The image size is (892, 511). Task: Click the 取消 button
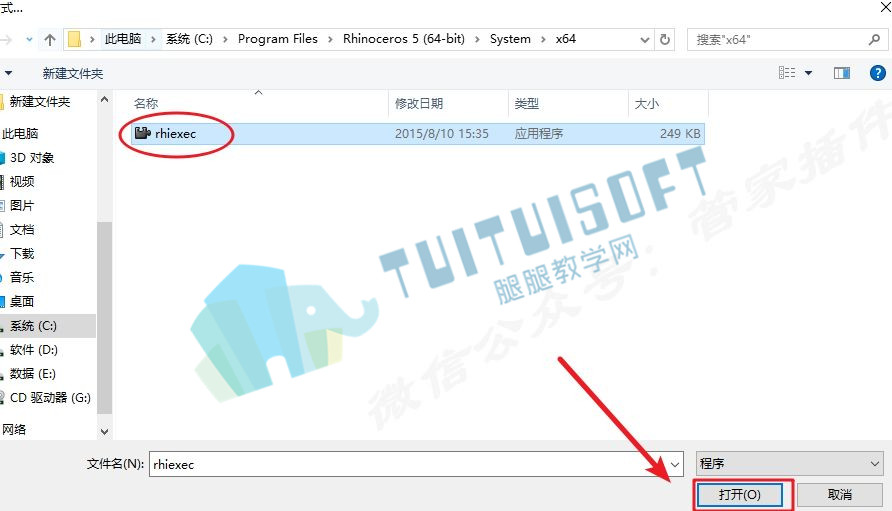pos(840,494)
